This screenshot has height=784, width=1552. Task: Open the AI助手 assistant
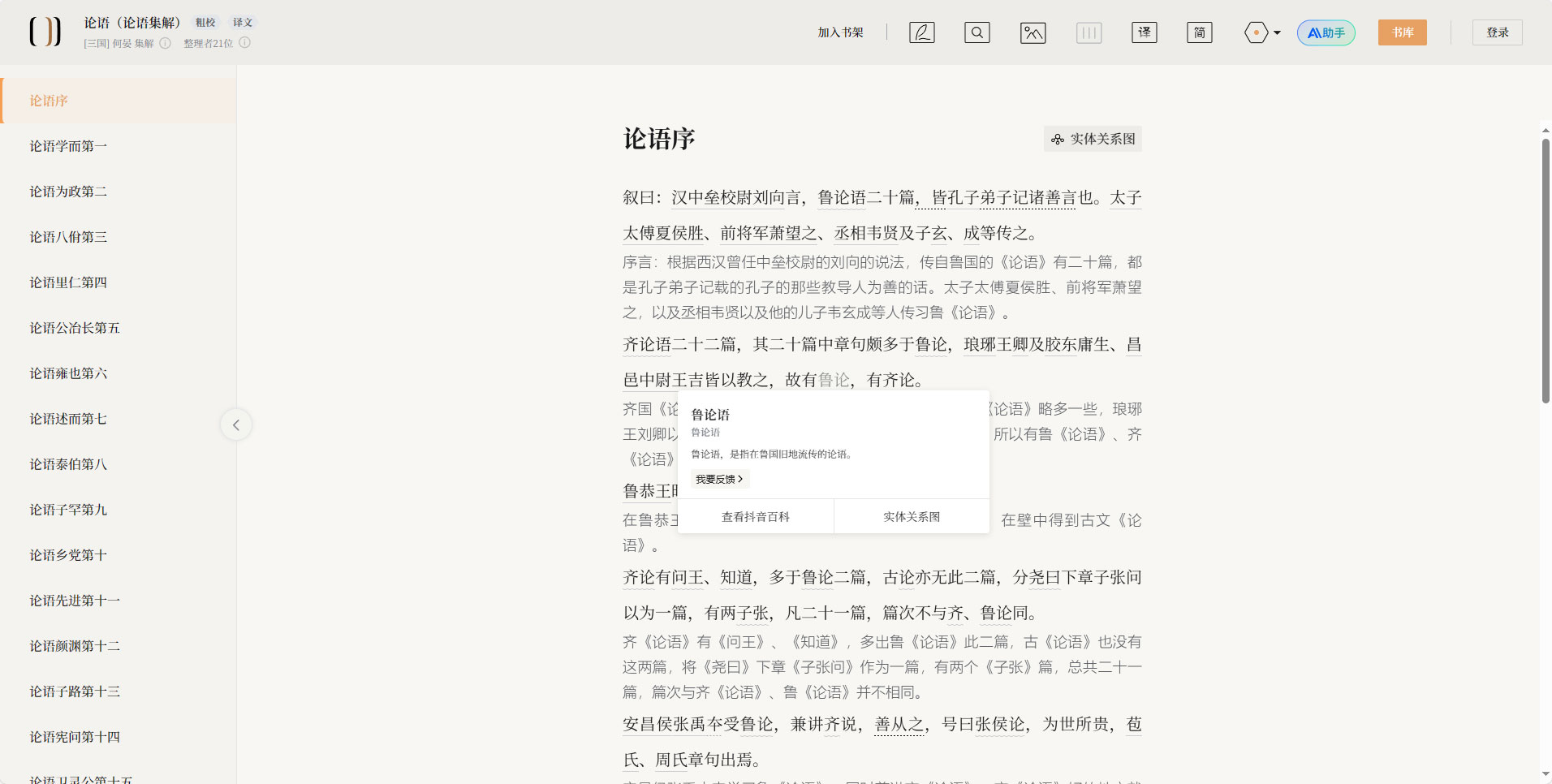click(x=1326, y=32)
